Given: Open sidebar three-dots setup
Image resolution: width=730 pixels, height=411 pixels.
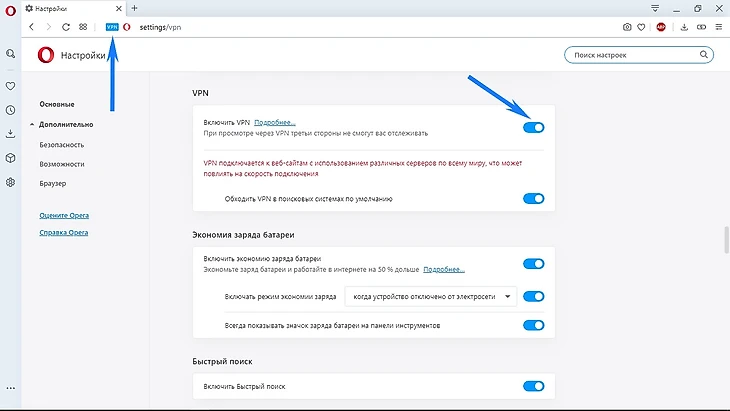Looking at the screenshot, I should pos(10,388).
